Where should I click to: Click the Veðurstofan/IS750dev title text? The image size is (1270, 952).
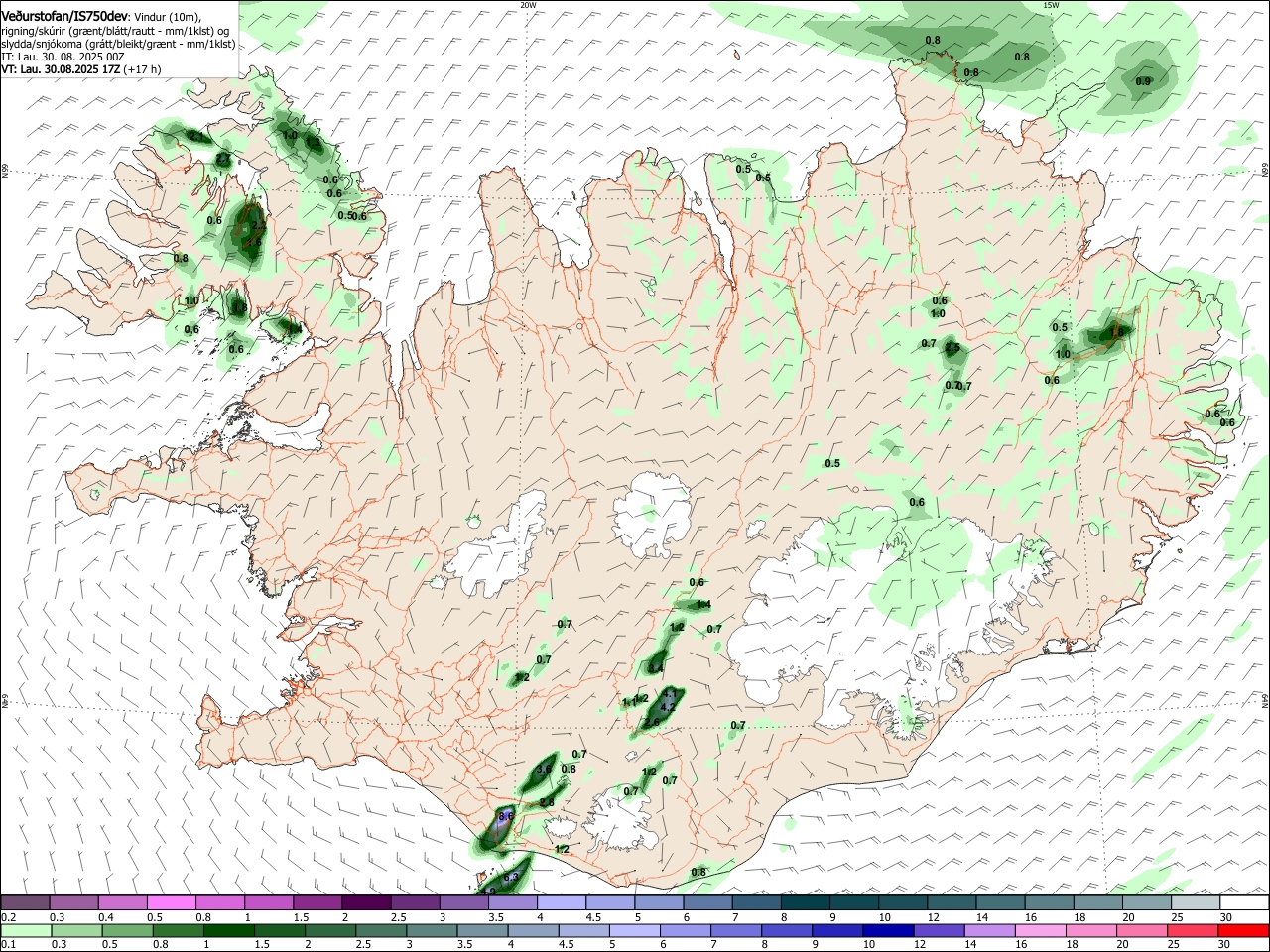[64, 17]
